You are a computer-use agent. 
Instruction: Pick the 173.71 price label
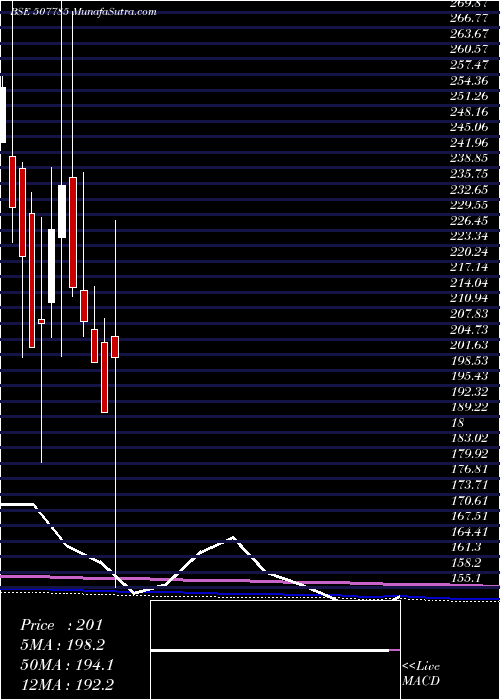(470, 485)
